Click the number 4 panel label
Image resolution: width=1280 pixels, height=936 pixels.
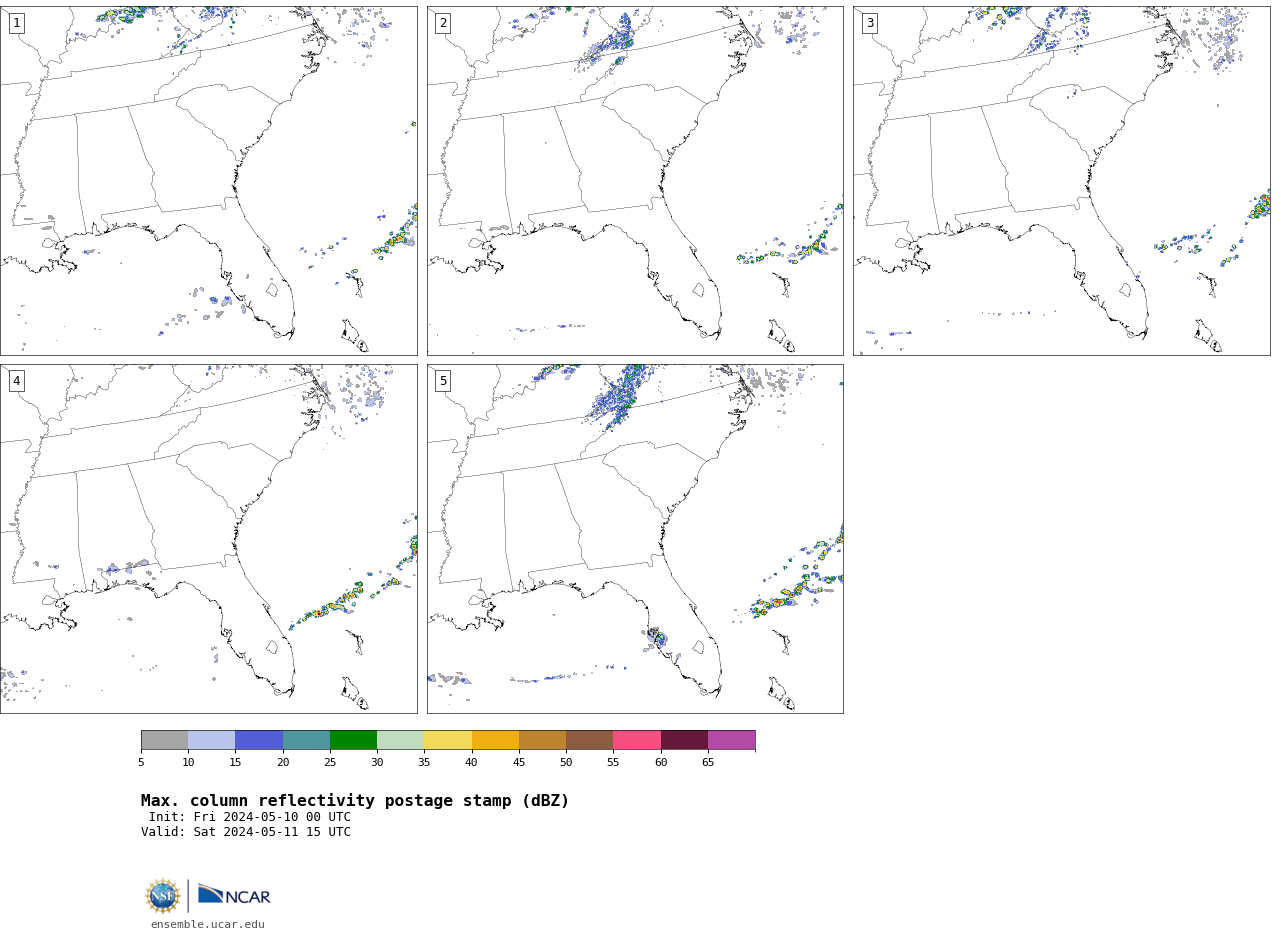coord(16,381)
